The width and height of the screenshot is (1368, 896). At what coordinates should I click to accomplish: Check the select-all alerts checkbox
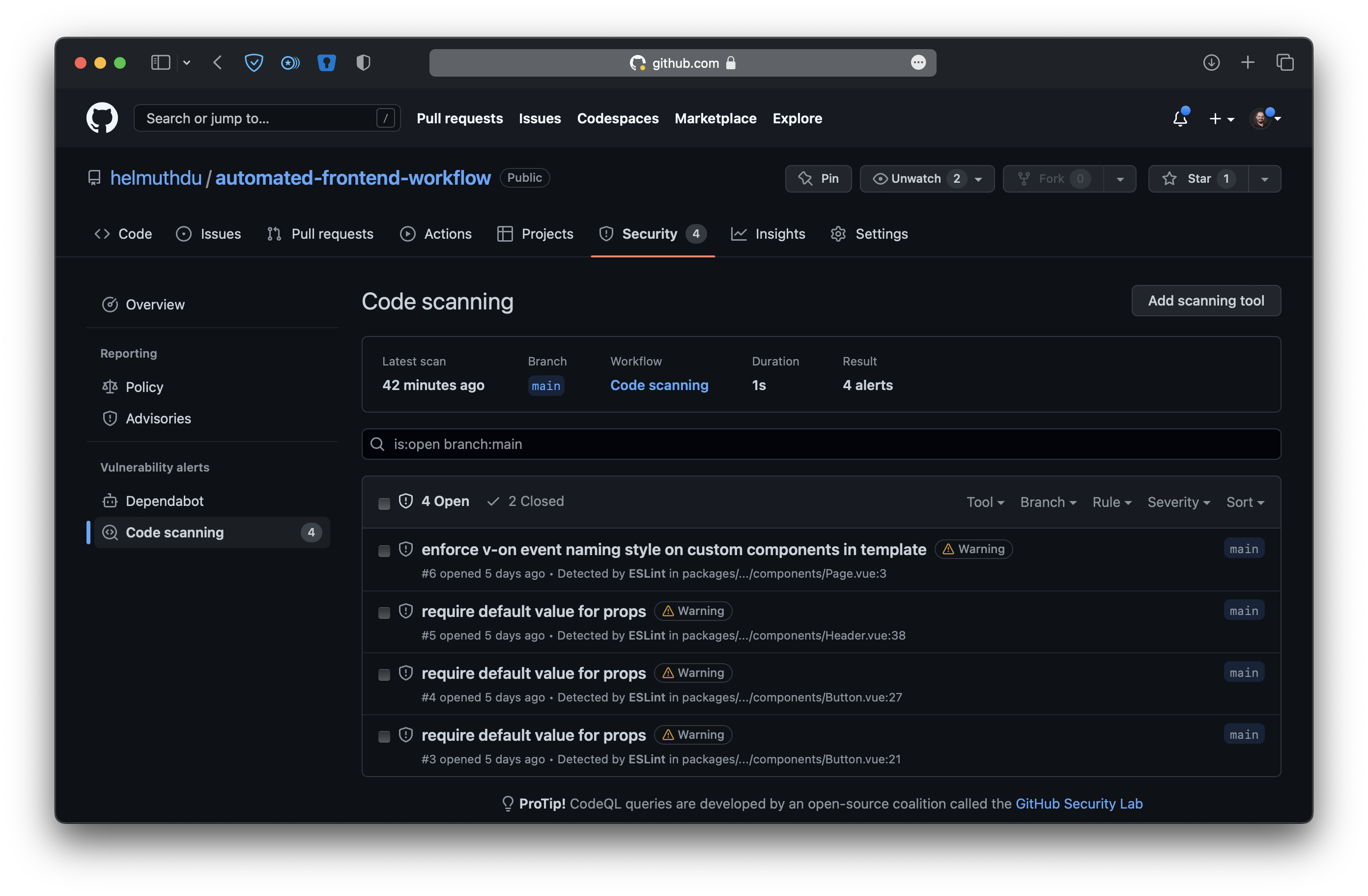(384, 504)
